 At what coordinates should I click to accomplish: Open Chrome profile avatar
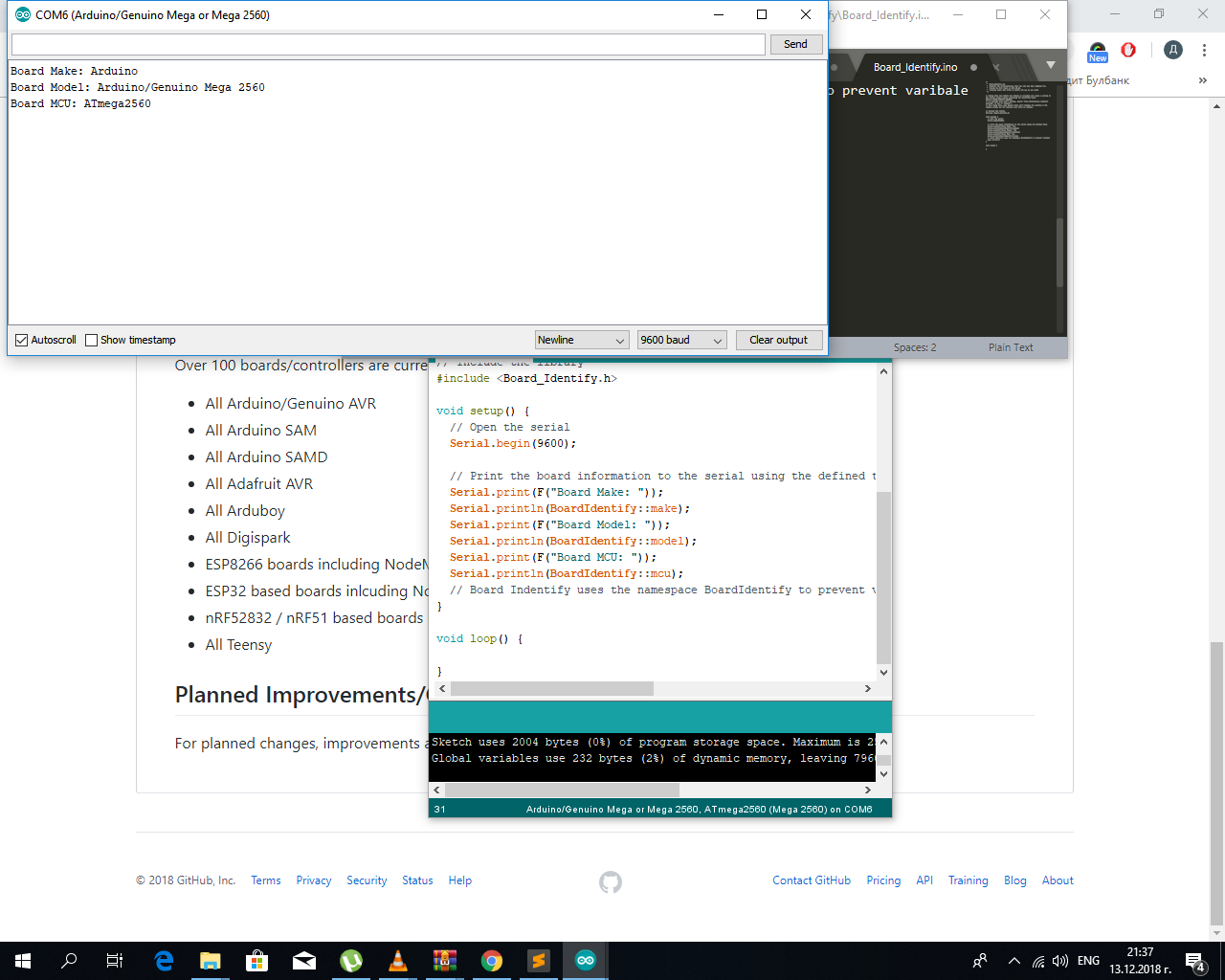pyautogui.click(x=1173, y=50)
